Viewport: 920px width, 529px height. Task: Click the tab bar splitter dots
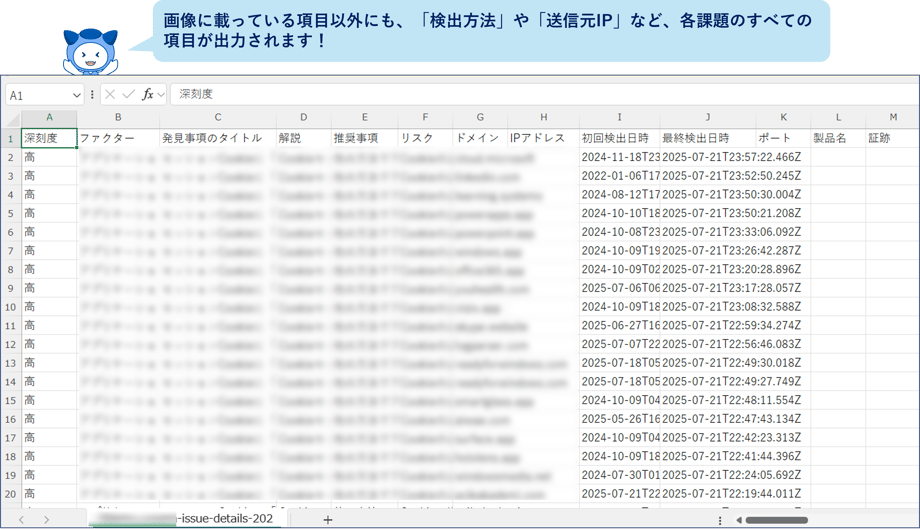tap(720, 520)
